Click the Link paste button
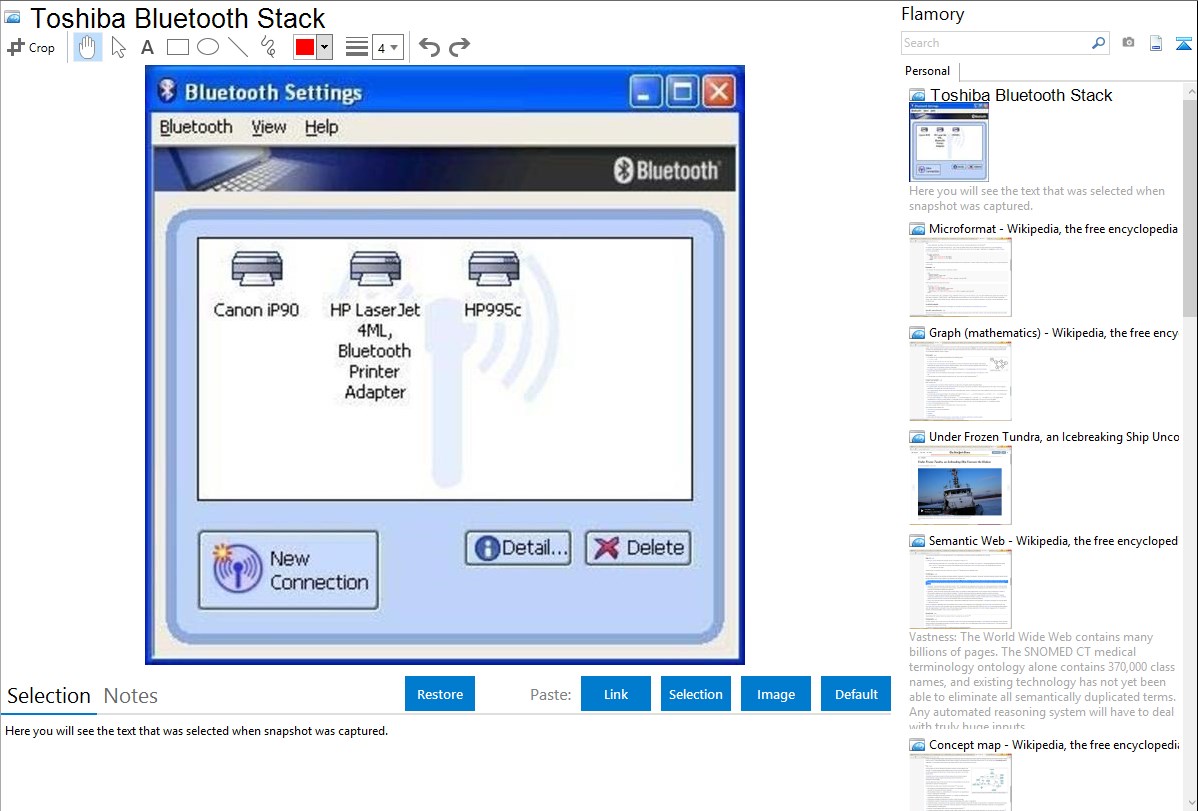This screenshot has width=1198, height=811. (x=616, y=694)
